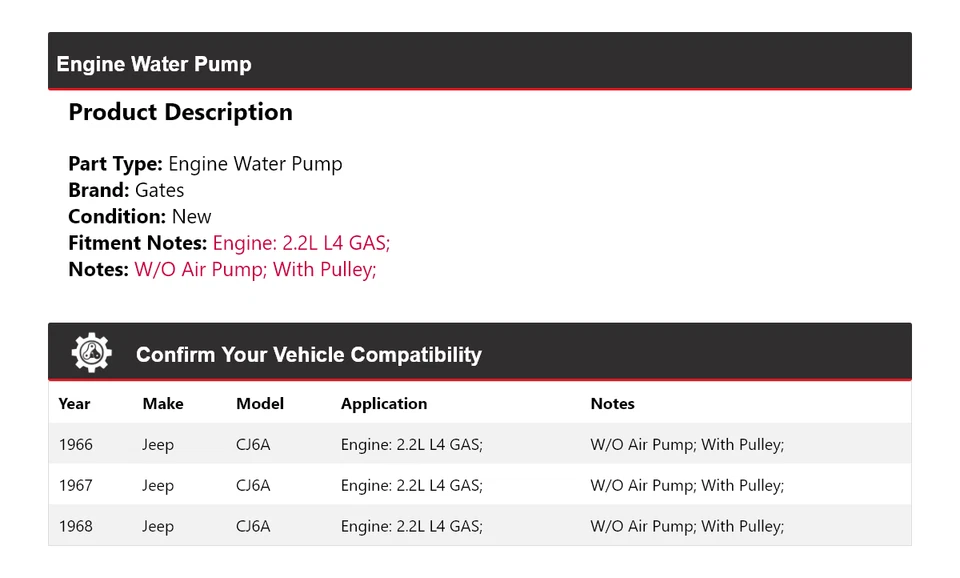Select the 1967 year cell
960x578 pixels.
point(75,486)
